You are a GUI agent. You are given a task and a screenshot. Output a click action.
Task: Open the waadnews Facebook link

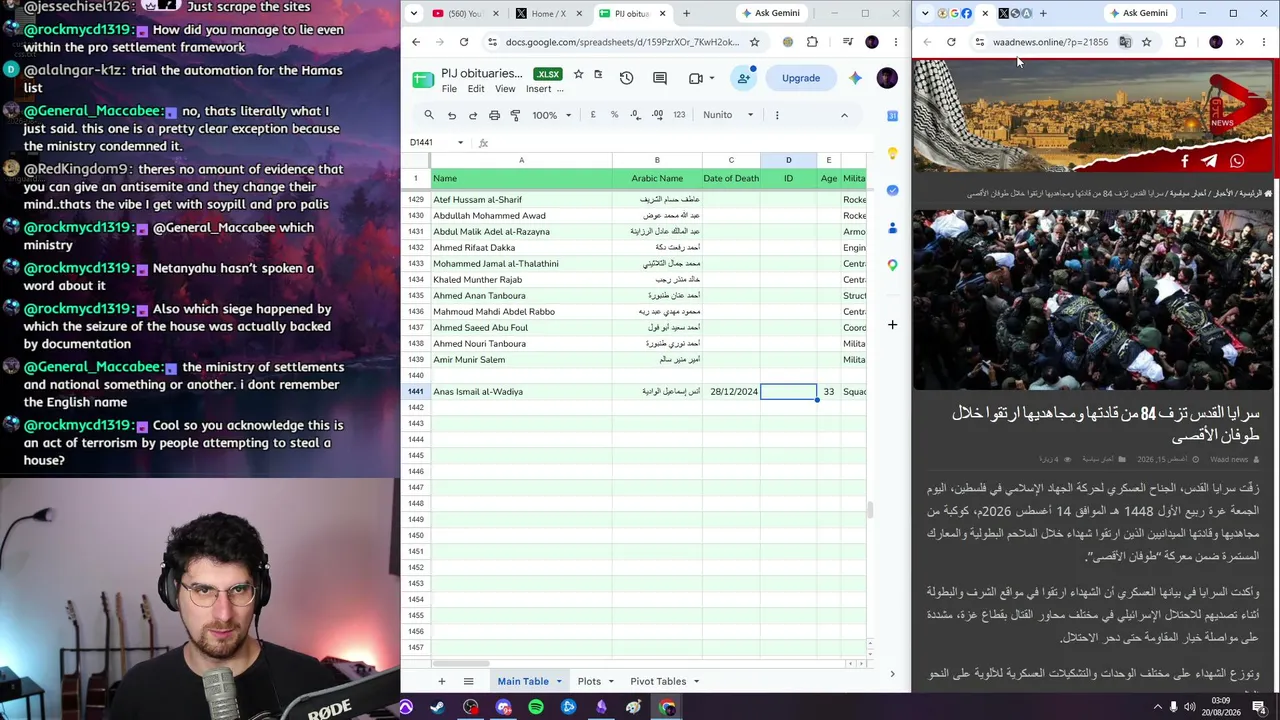click(x=1185, y=161)
